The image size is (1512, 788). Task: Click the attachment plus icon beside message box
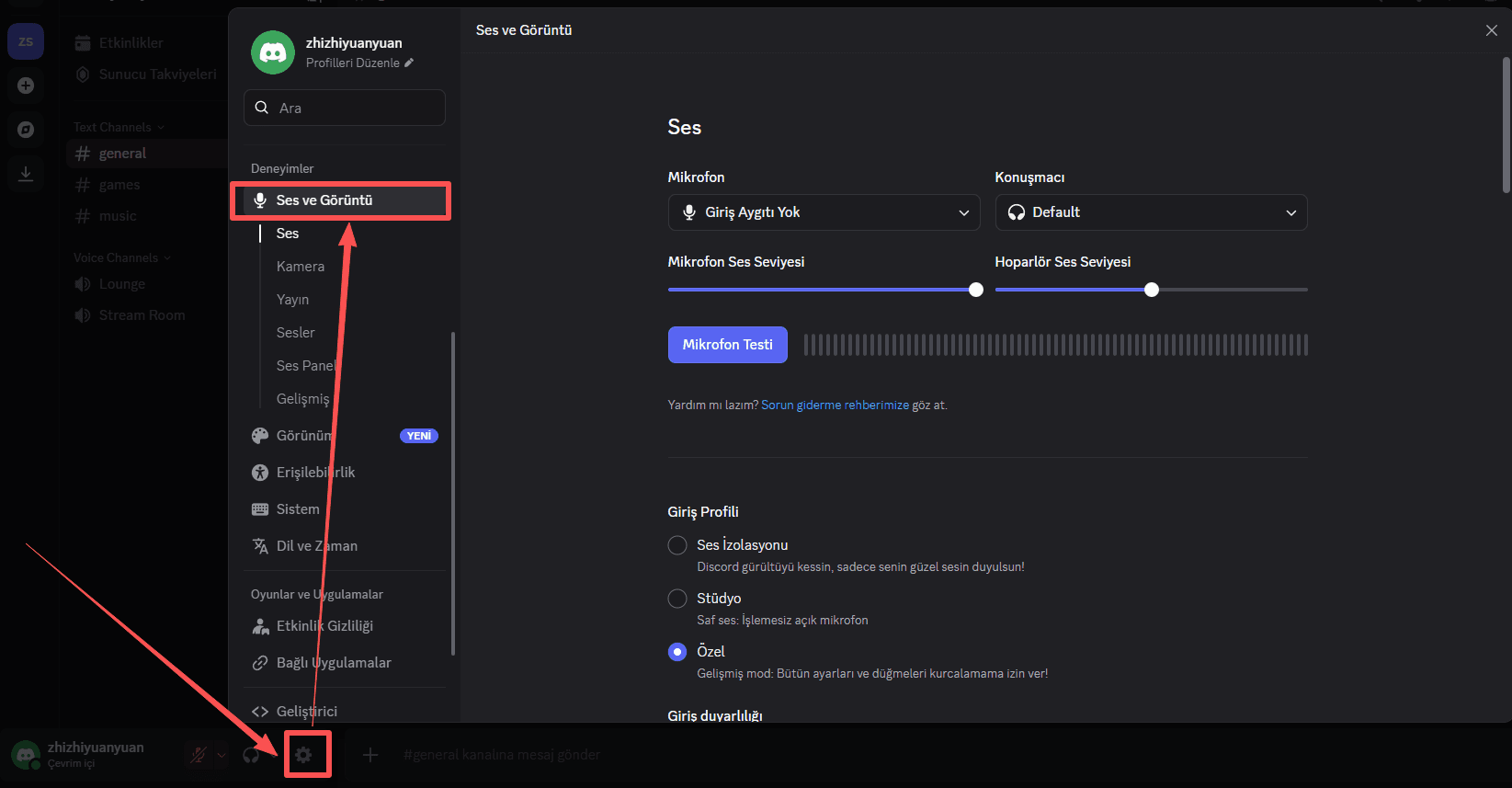pyautogui.click(x=370, y=755)
